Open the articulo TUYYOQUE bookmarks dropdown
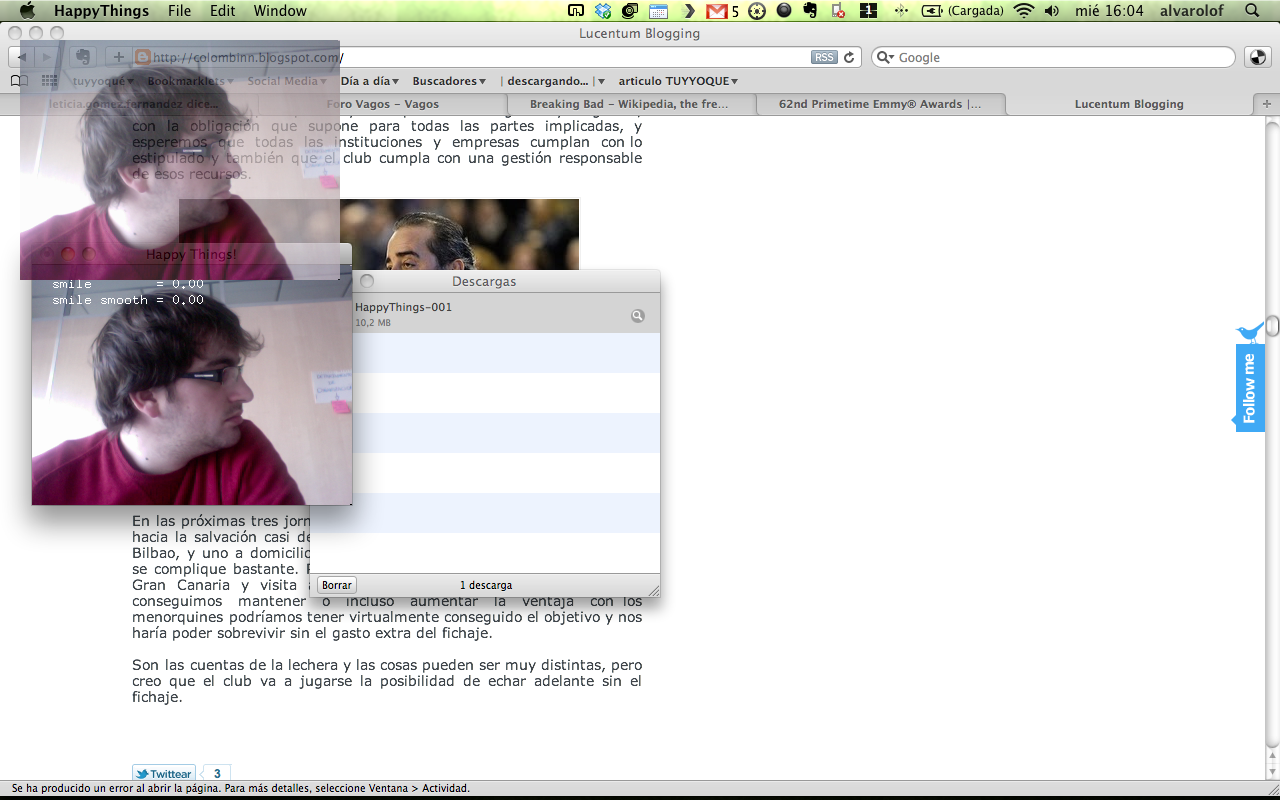This screenshot has width=1280, height=800. point(678,81)
